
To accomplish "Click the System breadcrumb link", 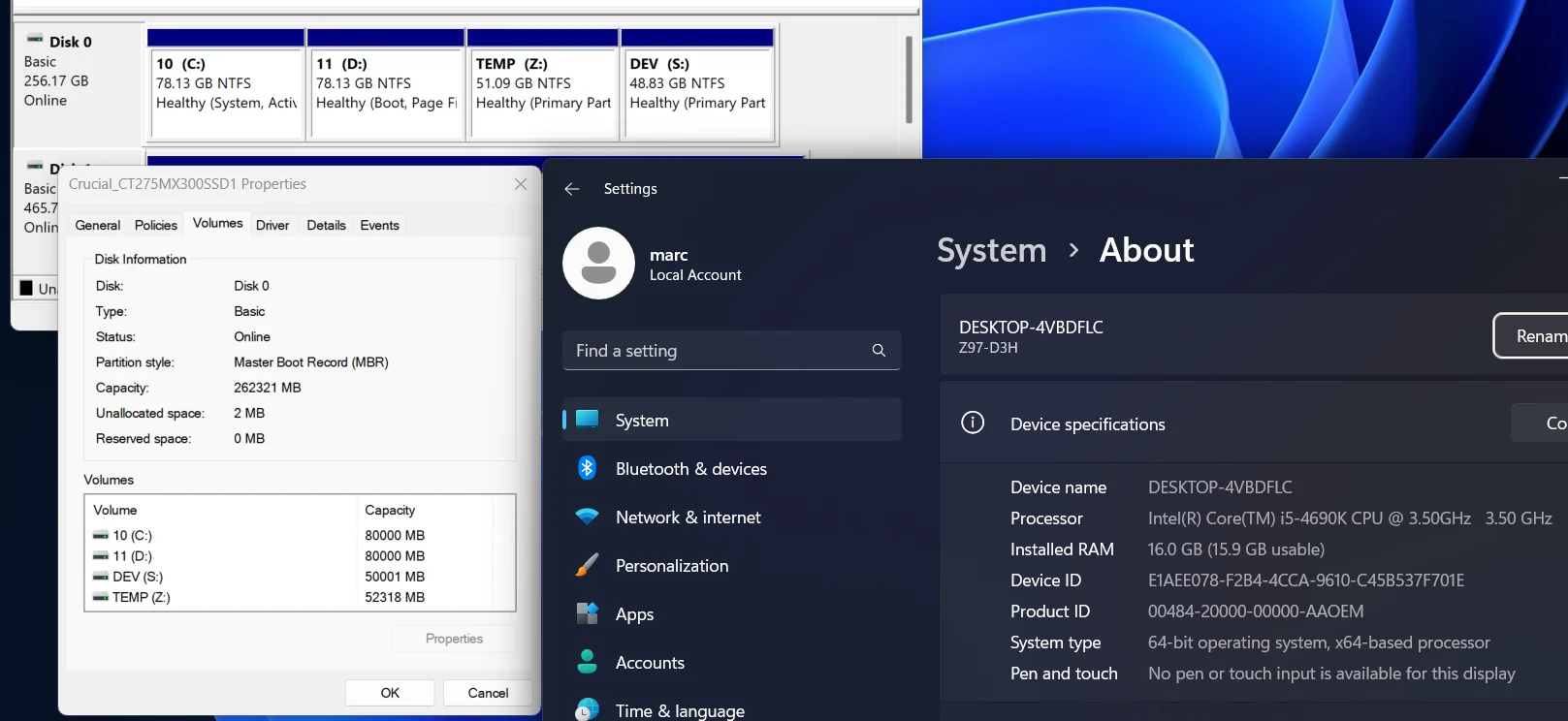I will tap(991, 250).
